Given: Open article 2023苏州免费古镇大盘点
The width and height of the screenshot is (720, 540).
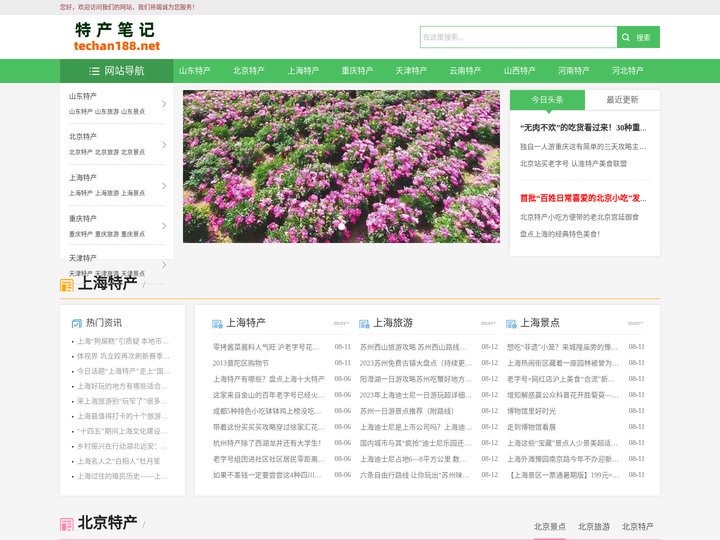Looking at the screenshot, I should (415, 363).
